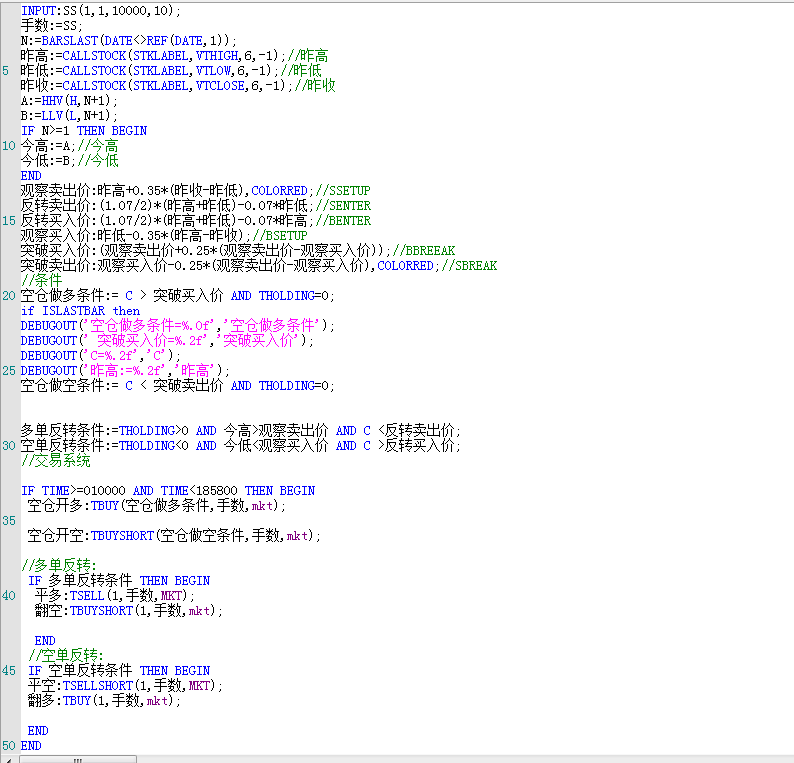Click line number 20 in the gutter
Screen dimensions: 794x763
9,296
